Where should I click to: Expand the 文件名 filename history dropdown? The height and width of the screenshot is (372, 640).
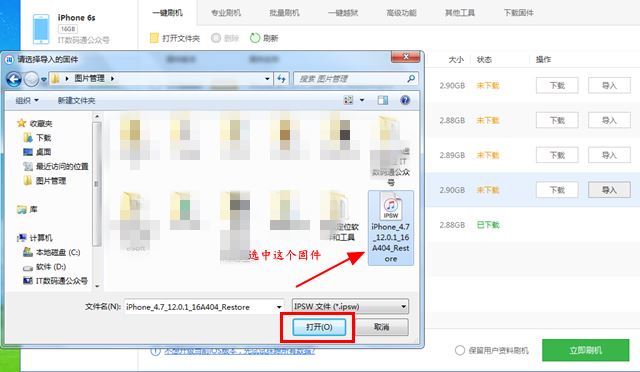[x=279, y=307]
